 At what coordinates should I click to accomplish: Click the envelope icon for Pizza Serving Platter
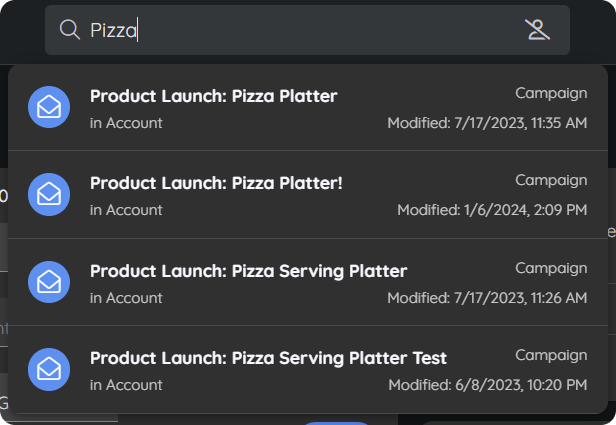(49, 282)
